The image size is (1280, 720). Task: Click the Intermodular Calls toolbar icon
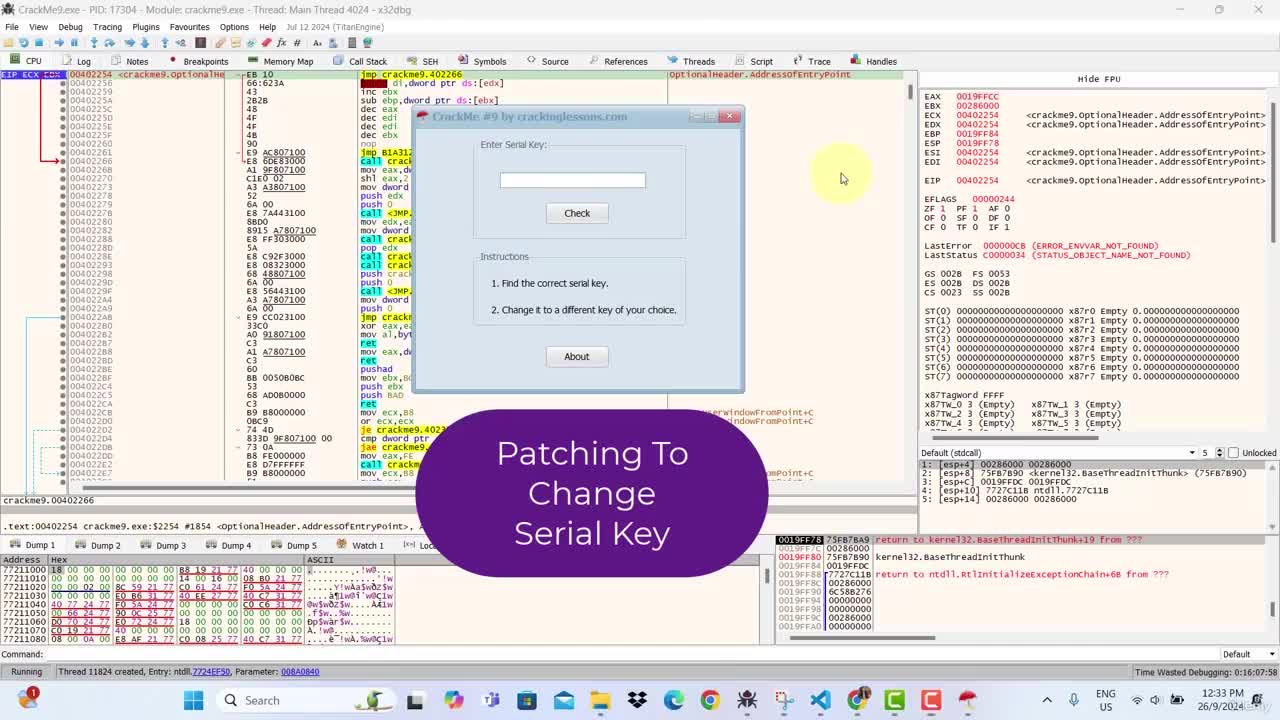[333, 43]
